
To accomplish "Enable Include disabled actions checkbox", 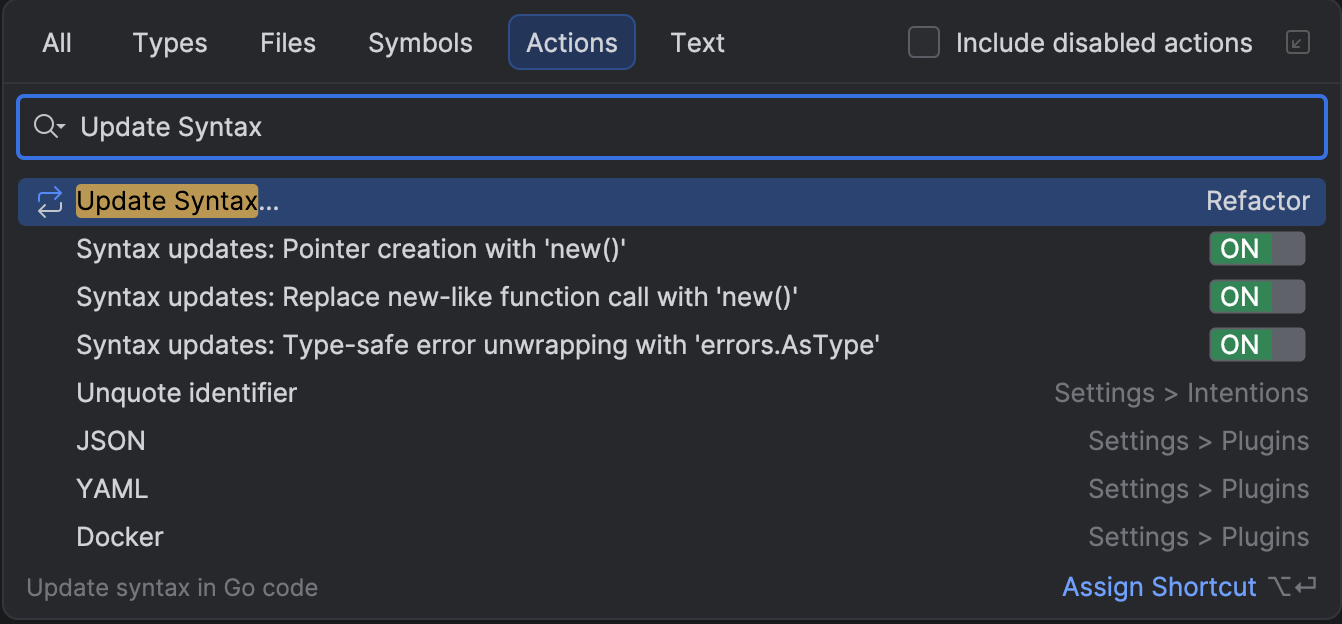I will (924, 43).
